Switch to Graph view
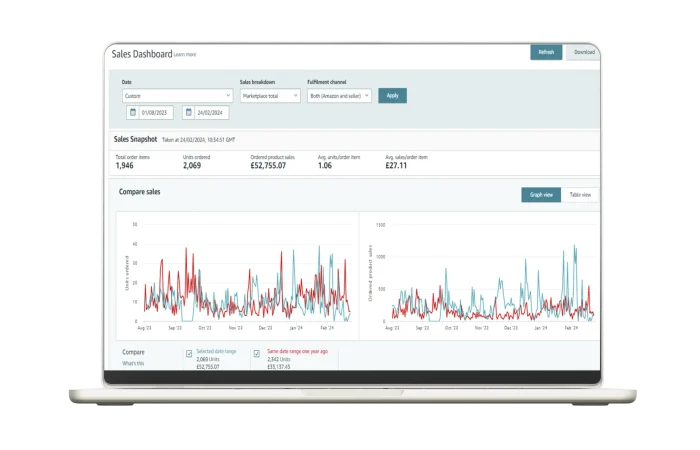This screenshot has height=450, width=700. (x=541, y=195)
